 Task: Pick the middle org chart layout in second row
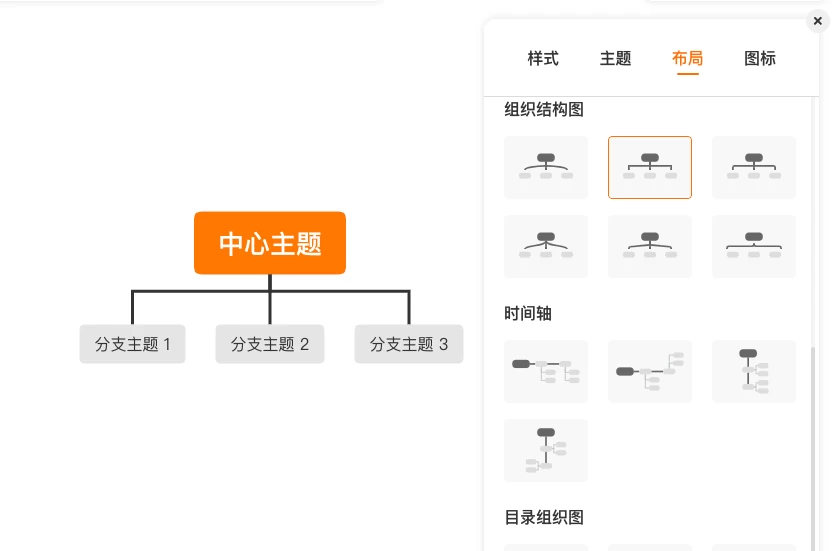pyautogui.click(x=650, y=246)
